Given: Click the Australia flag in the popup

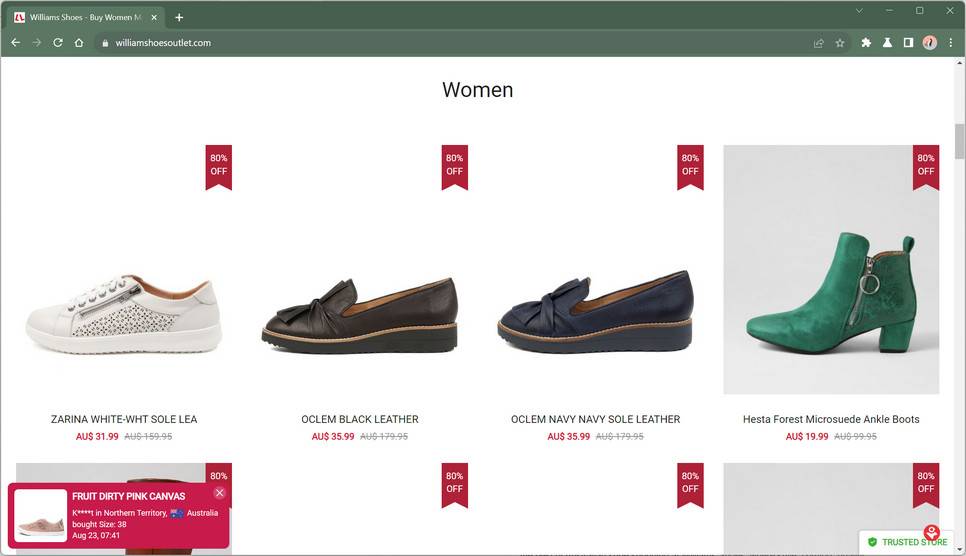Looking at the screenshot, I should [x=177, y=513].
